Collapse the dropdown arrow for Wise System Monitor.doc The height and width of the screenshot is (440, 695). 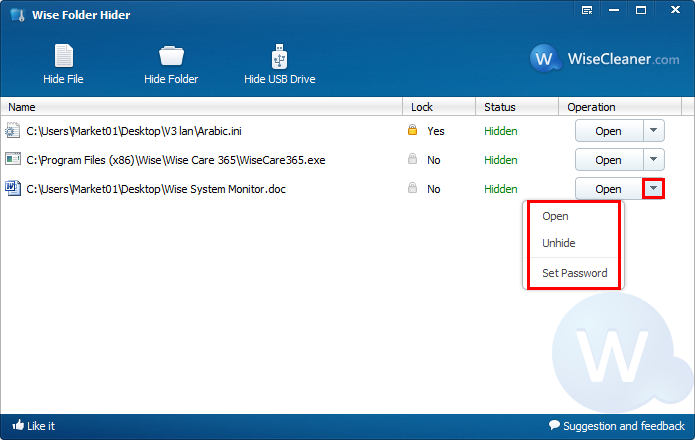(653, 188)
